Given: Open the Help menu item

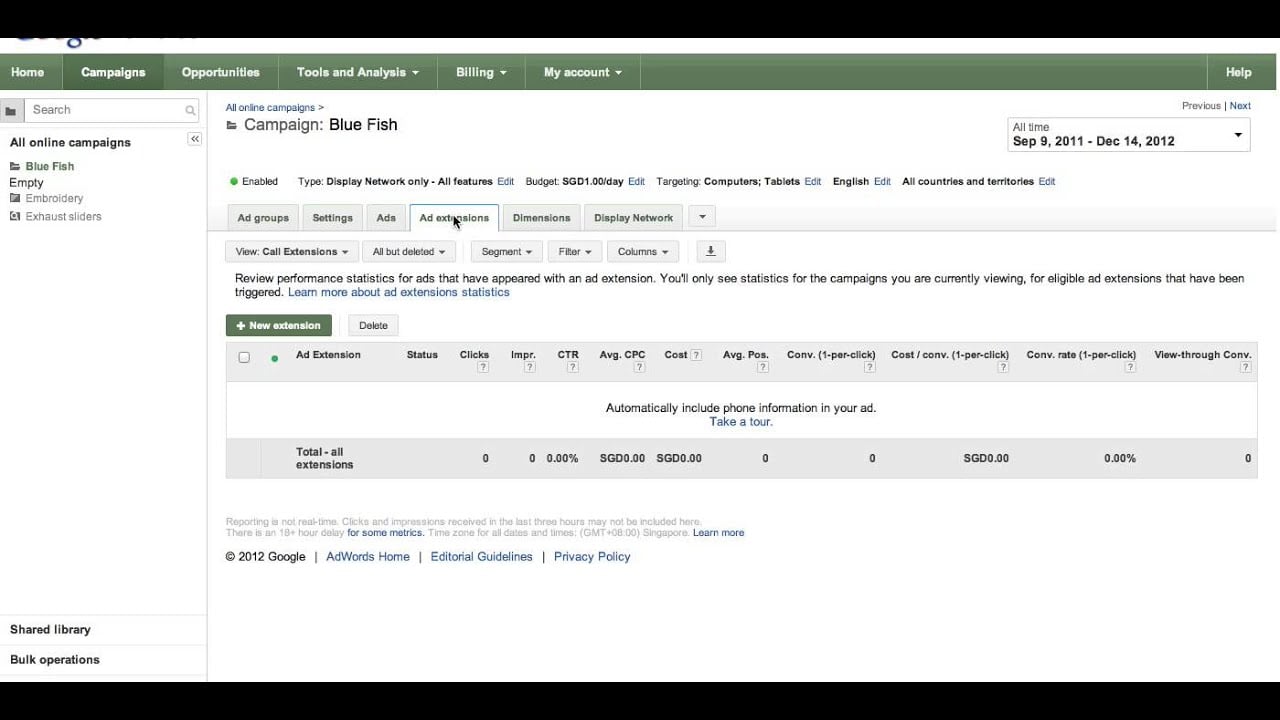Looking at the screenshot, I should [x=1239, y=72].
